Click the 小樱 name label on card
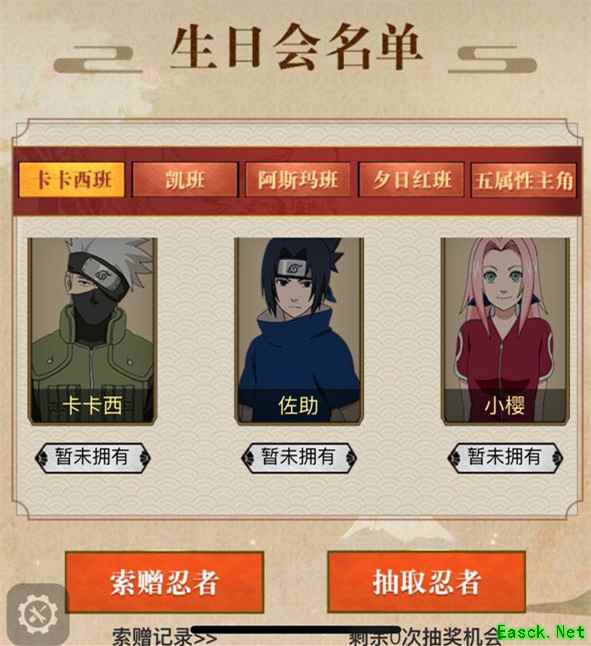The width and height of the screenshot is (591, 646). (x=505, y=406)
